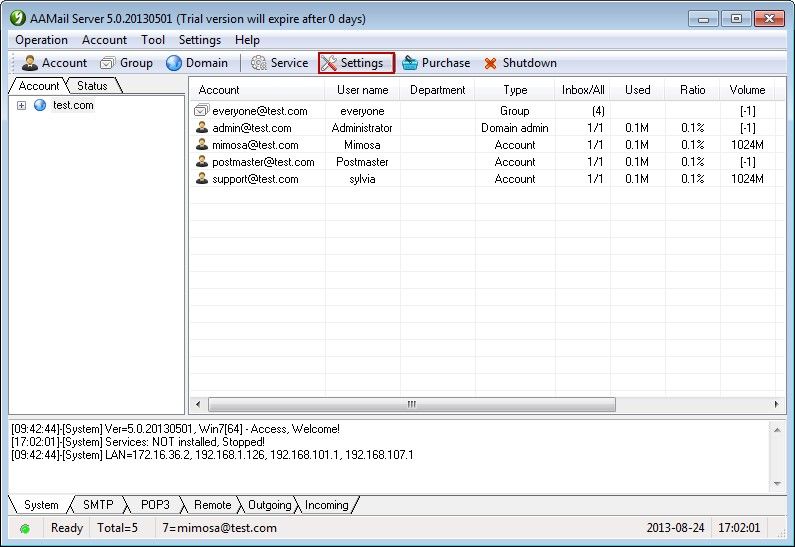Click 'Total=5' in the status bar
795x547 pixels.
118,528
